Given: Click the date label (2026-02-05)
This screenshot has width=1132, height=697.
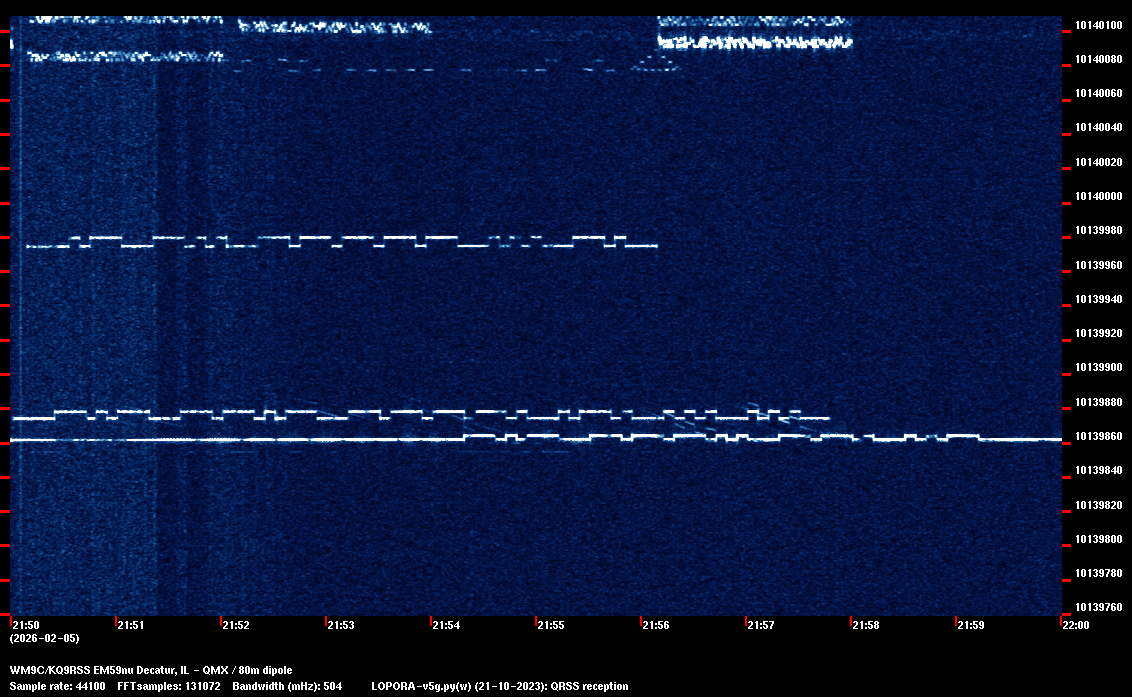Looking at the screenshot, I should point(44,638).
